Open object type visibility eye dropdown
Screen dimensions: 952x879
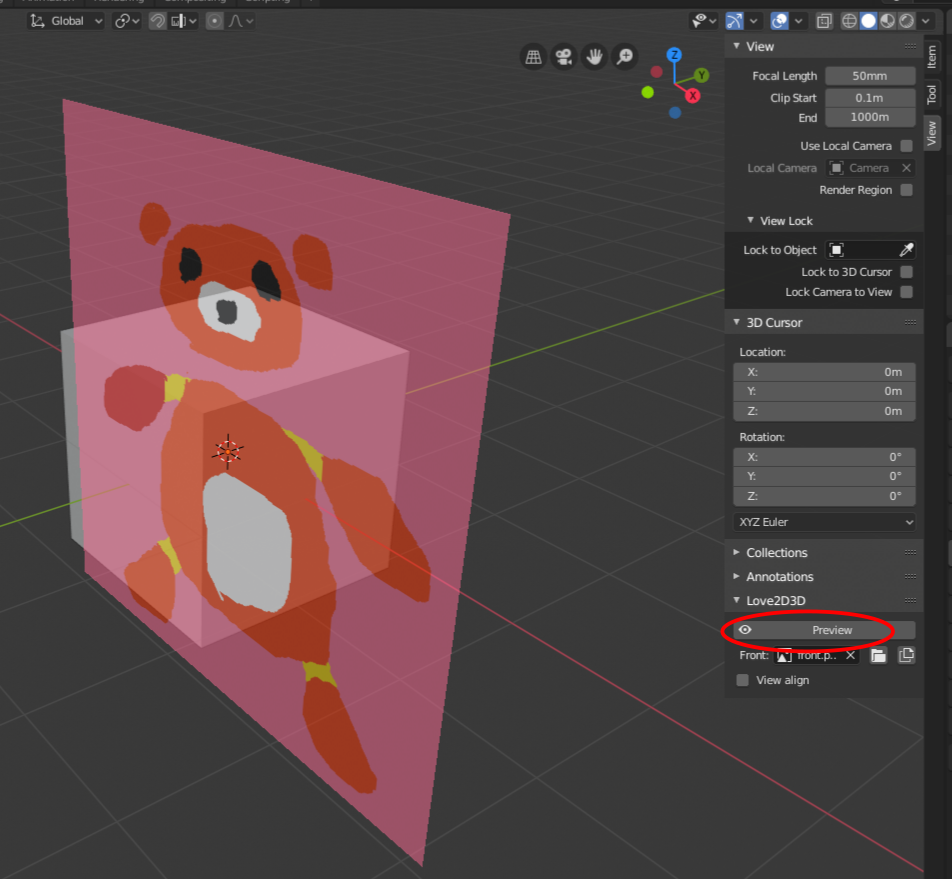click(x=704, y=21)
